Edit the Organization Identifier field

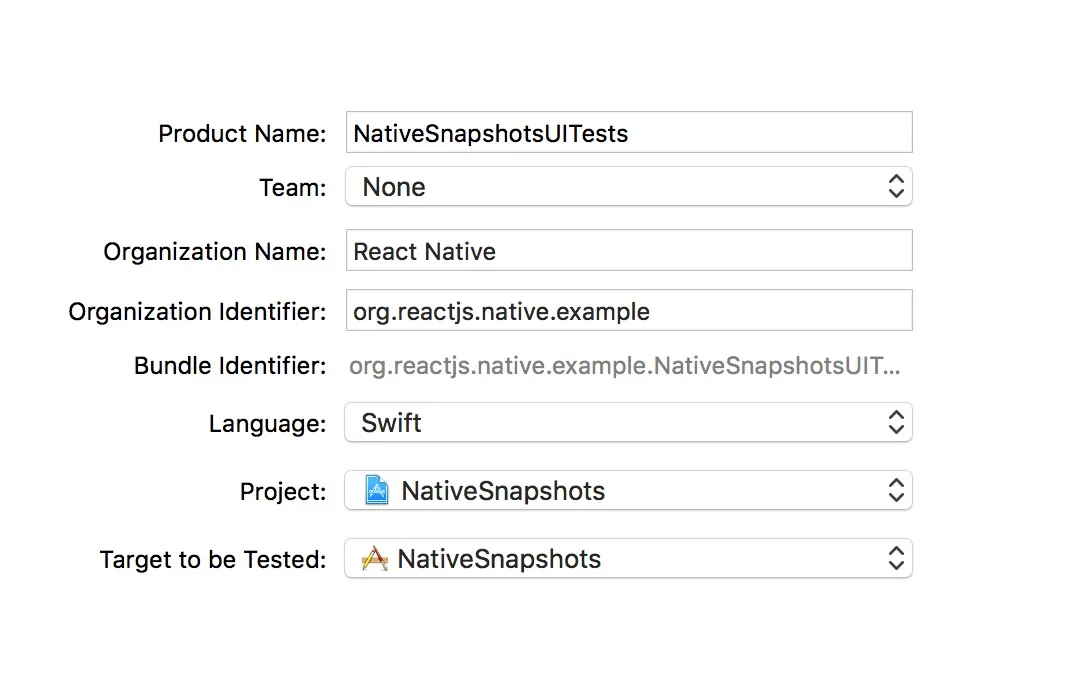click(x=628, y=311)
